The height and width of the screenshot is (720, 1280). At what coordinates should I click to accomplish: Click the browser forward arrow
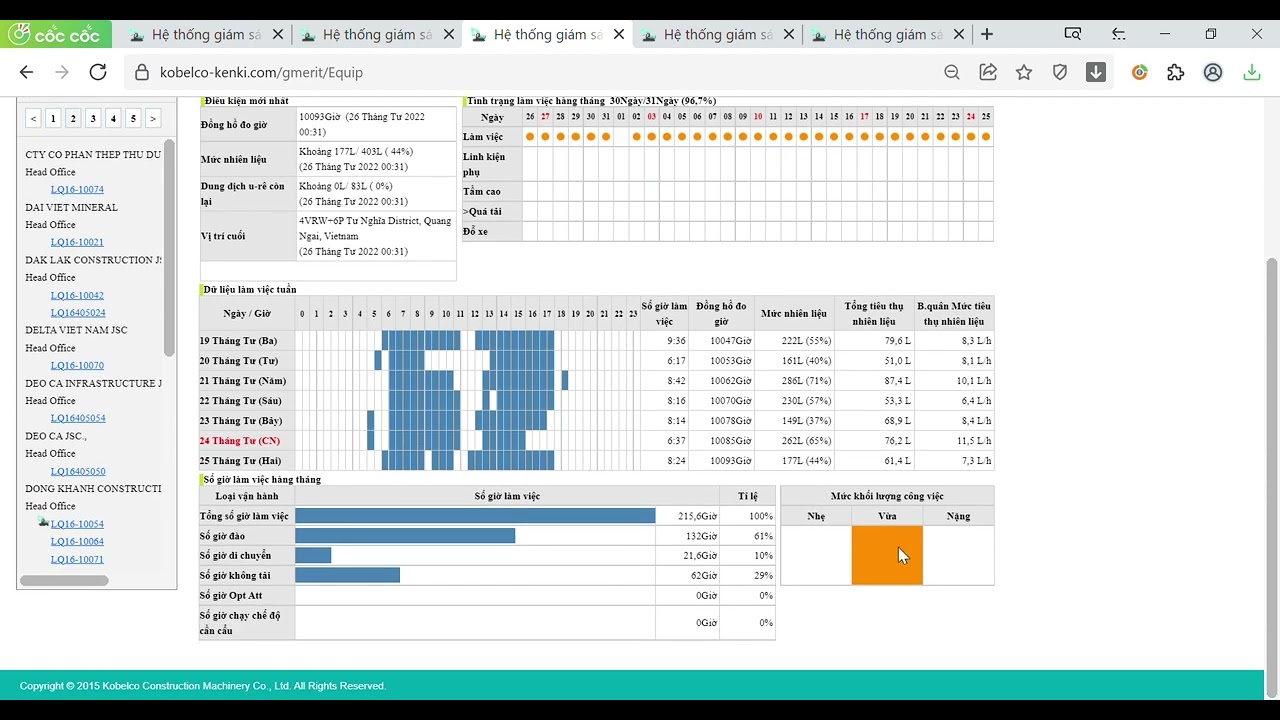62,72
